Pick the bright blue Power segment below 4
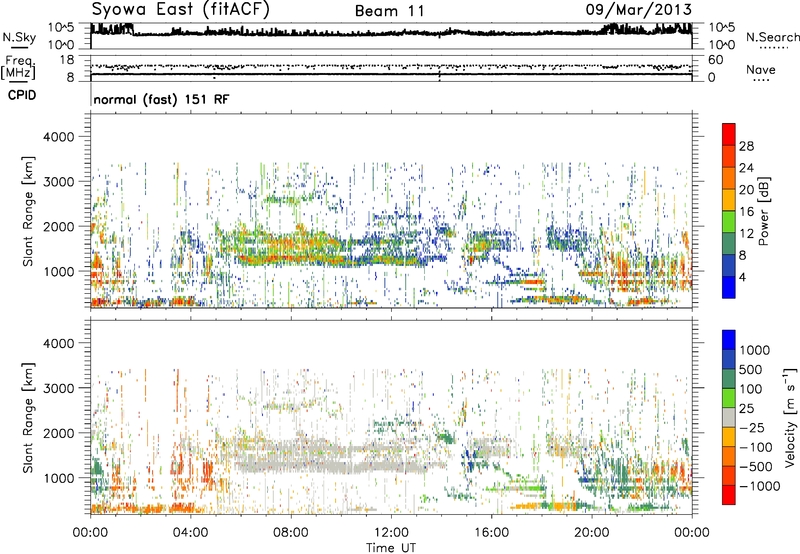This screenshot has height=554, width=800. 729,287
